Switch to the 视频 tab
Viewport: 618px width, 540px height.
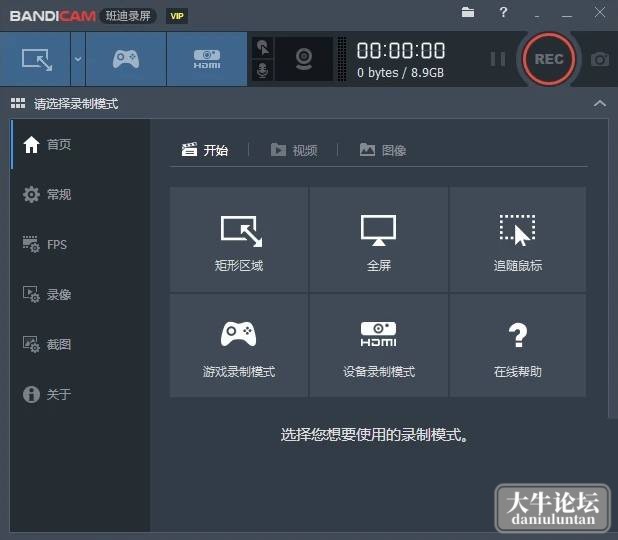coord(294,150)
